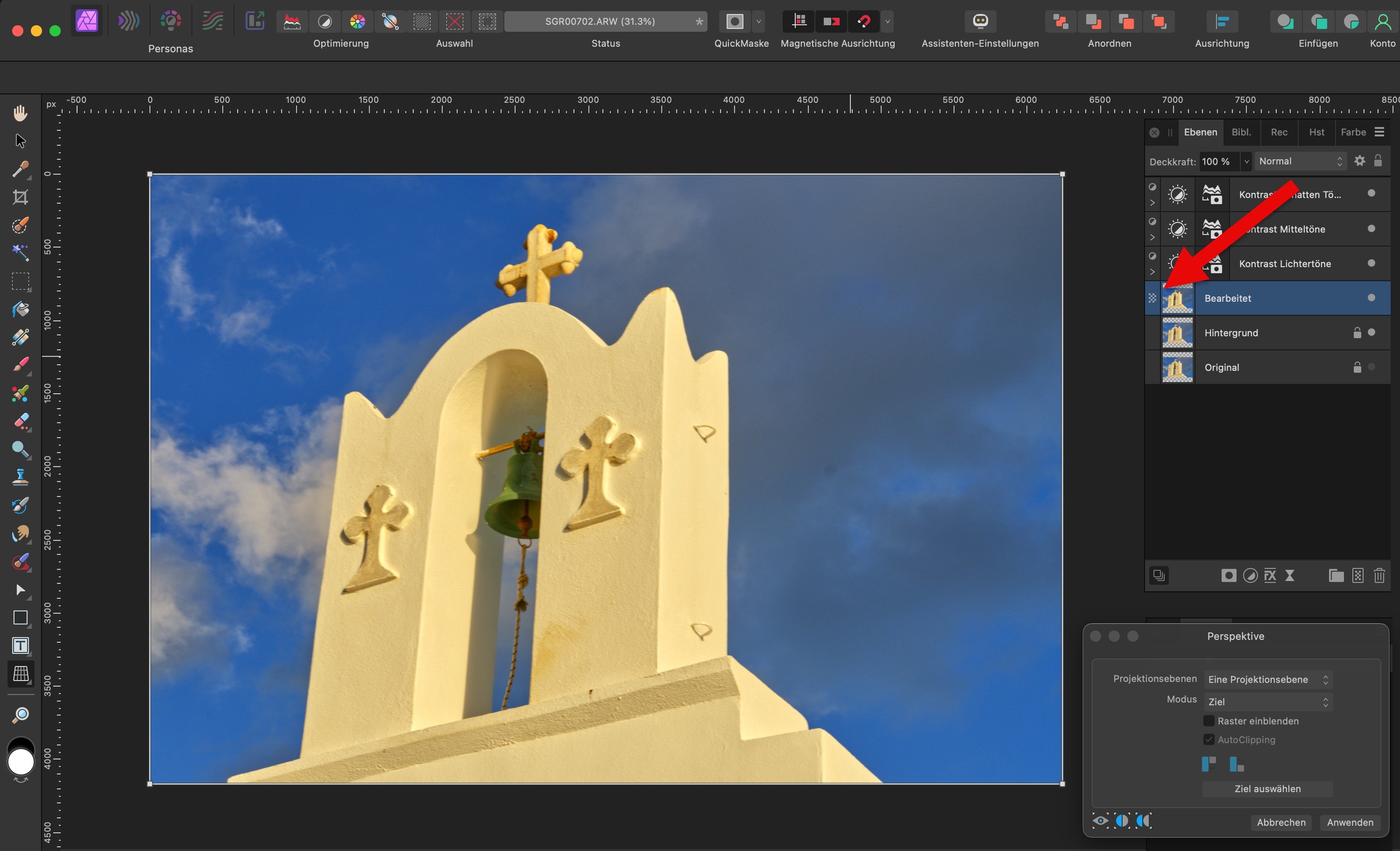Delete layer using the trash icon
This screenshot has height=851, width=1400.
pos(1379,576)
